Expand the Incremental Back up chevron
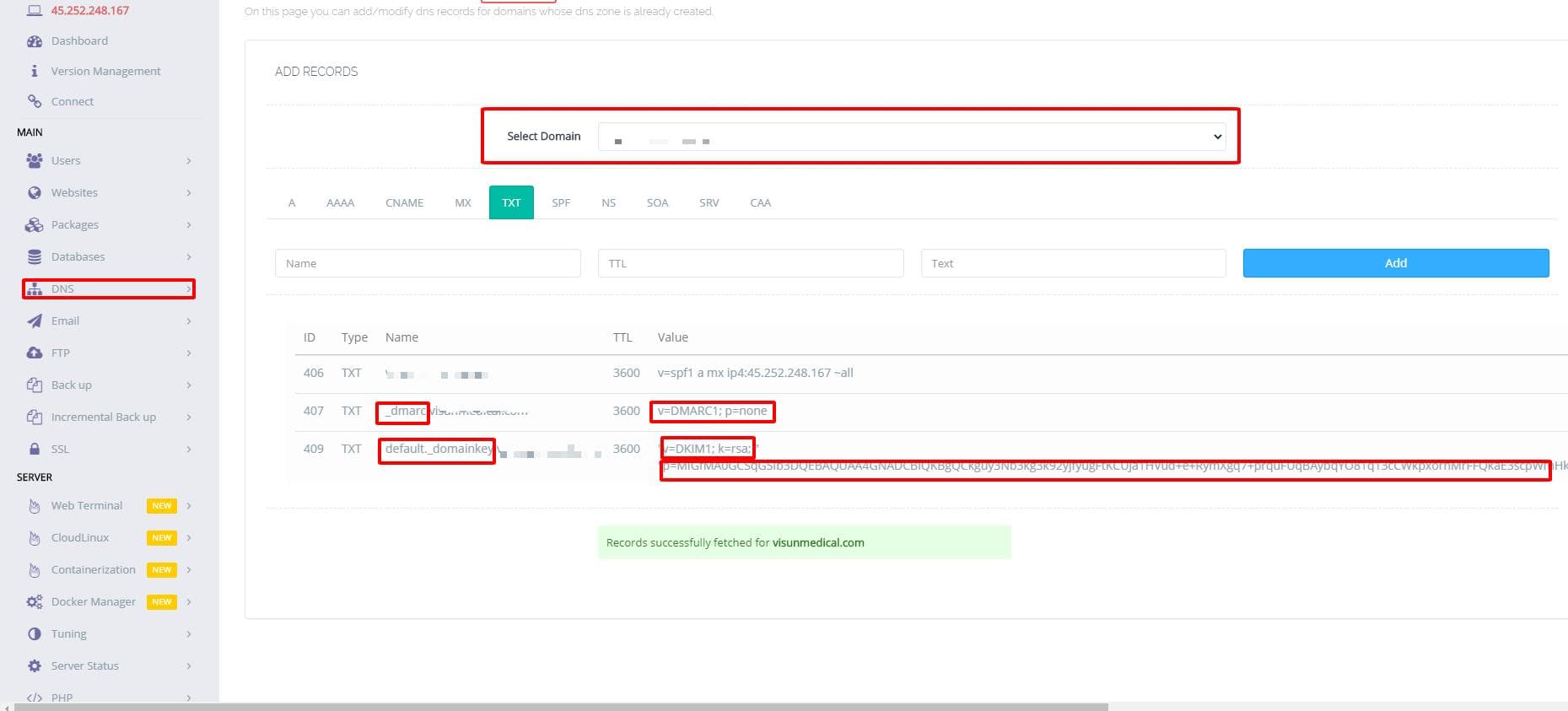Viewport: 1568px width, 711px height. [189, 417]
